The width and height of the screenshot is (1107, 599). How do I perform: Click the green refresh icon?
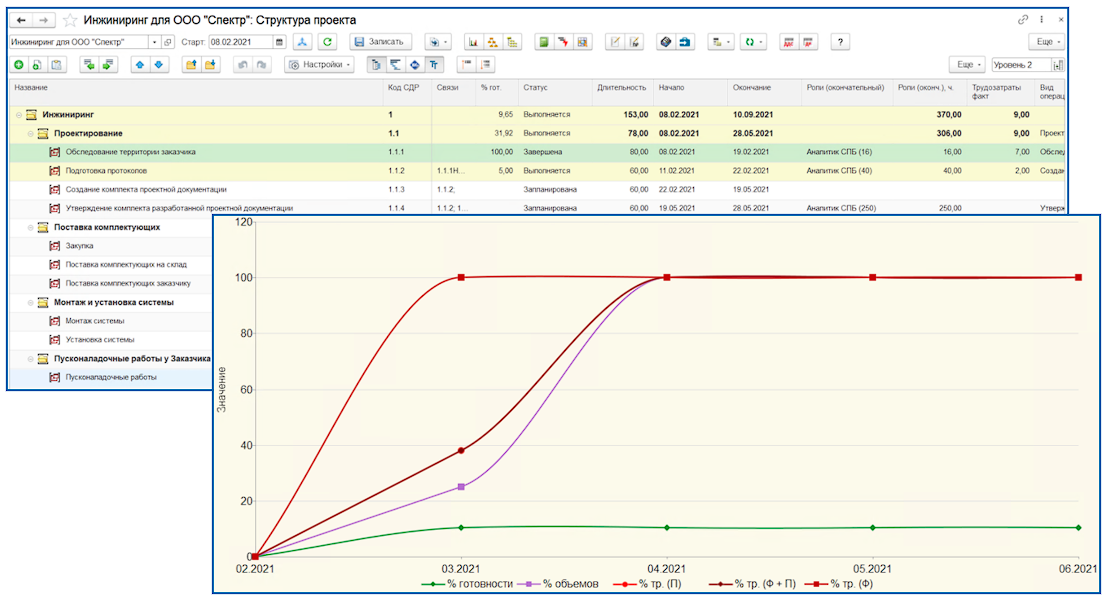[327, 42]
